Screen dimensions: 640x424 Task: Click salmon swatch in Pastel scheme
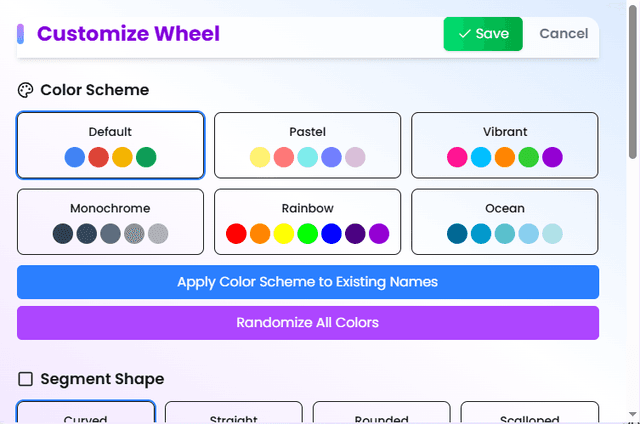(x=284, y=157)
